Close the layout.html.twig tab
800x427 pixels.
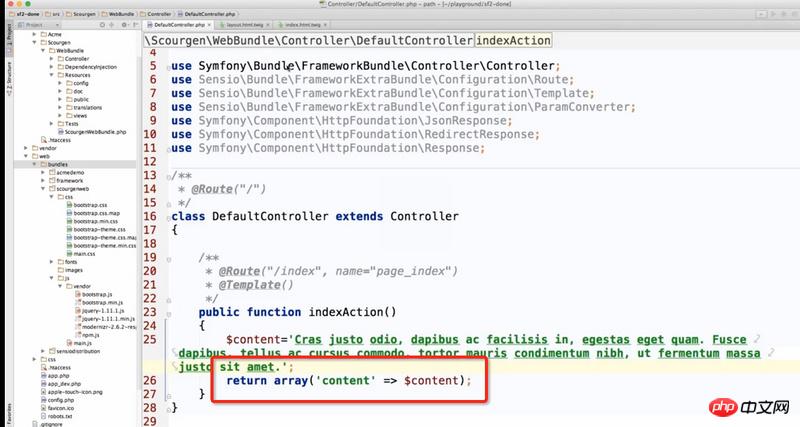point(268,24)
